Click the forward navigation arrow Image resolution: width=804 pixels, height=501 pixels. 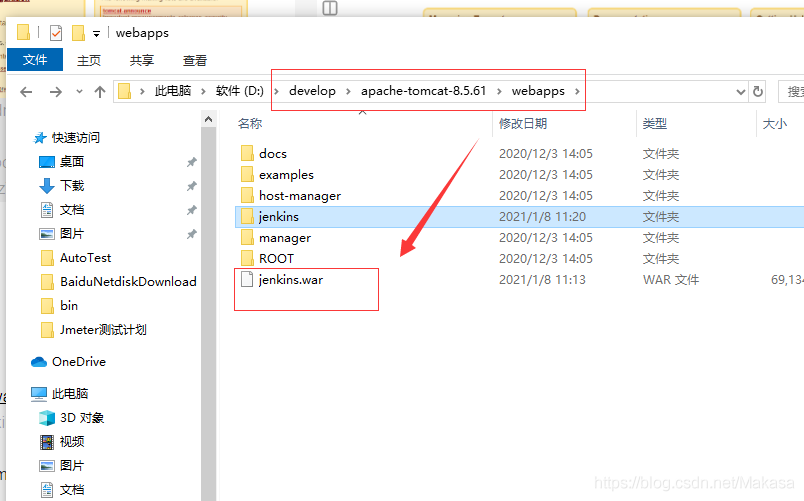55,92
